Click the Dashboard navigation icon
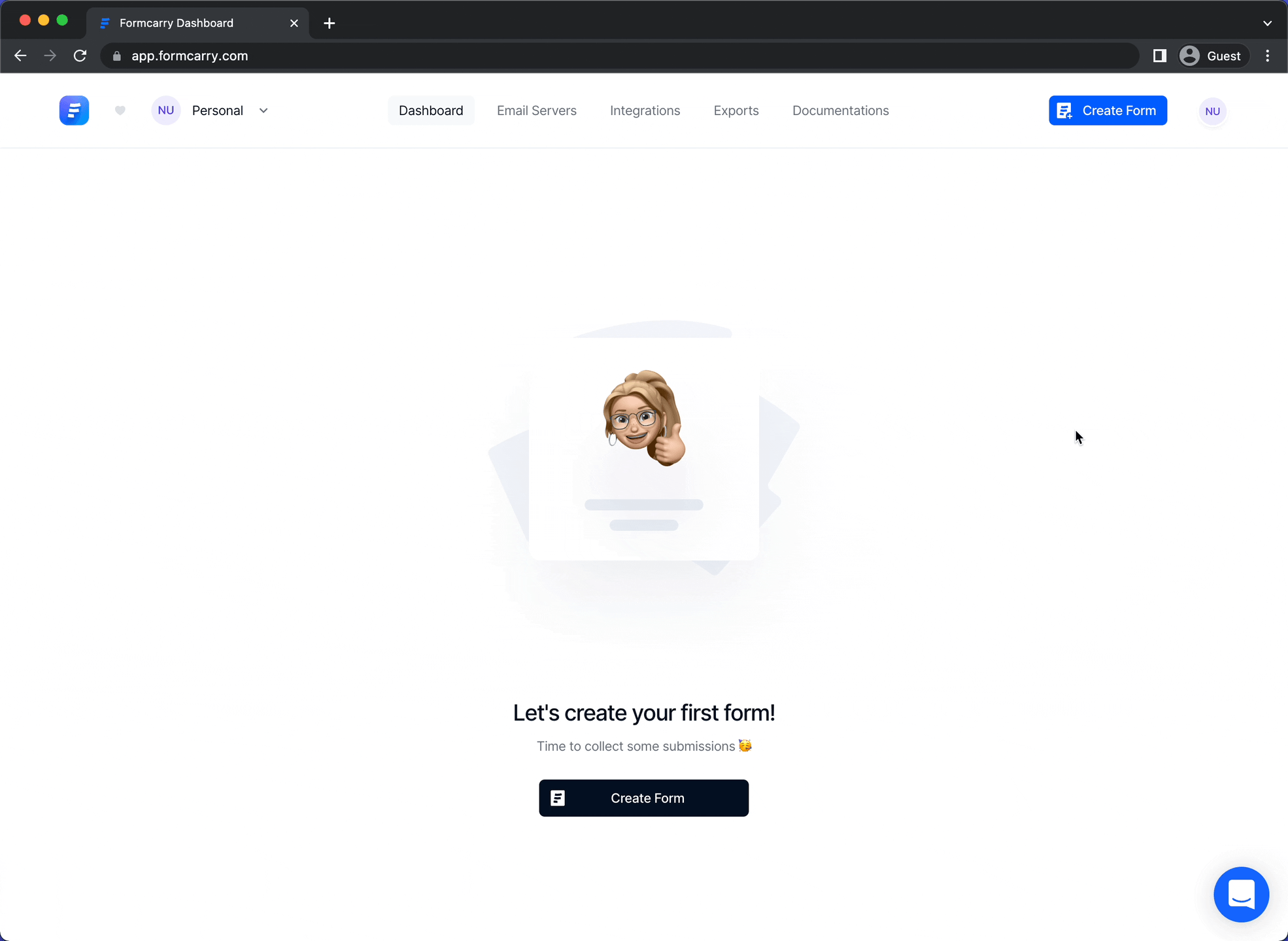The height and width of the screenshot is (941, 1288). pyautogui.click(x=431, y=110)
